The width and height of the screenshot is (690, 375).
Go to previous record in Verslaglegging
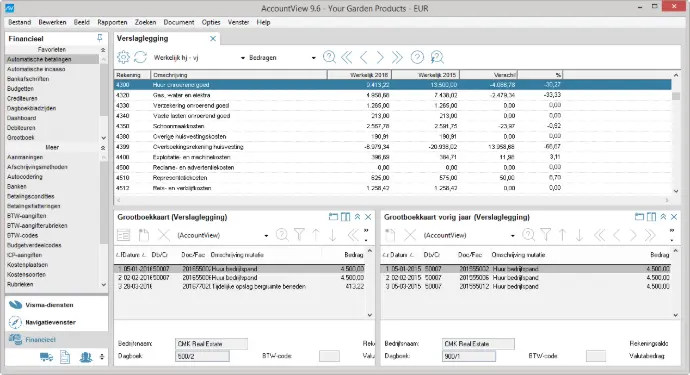click(x=363, y=57)
